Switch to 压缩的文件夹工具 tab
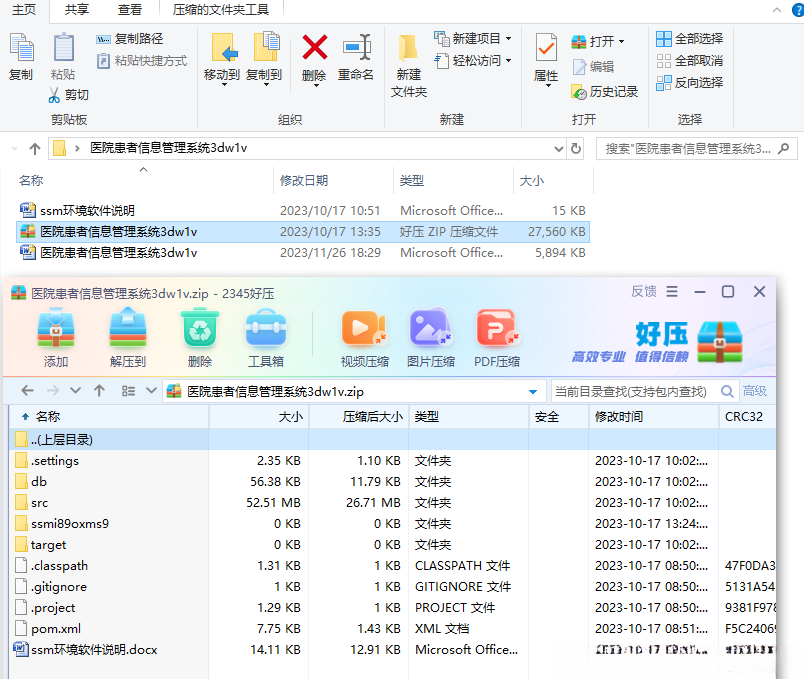The image size is (804, 679). pos(220,10)
